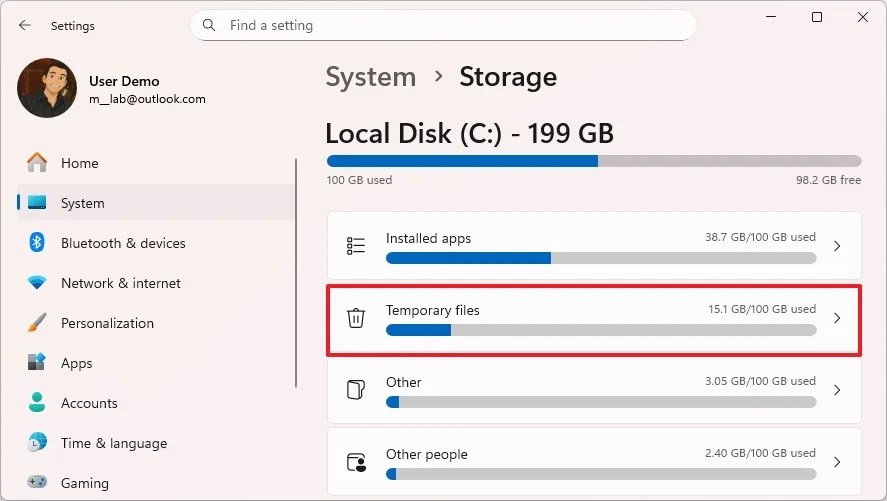Click the Apps icon in sidebar

(x=37, y=362)
